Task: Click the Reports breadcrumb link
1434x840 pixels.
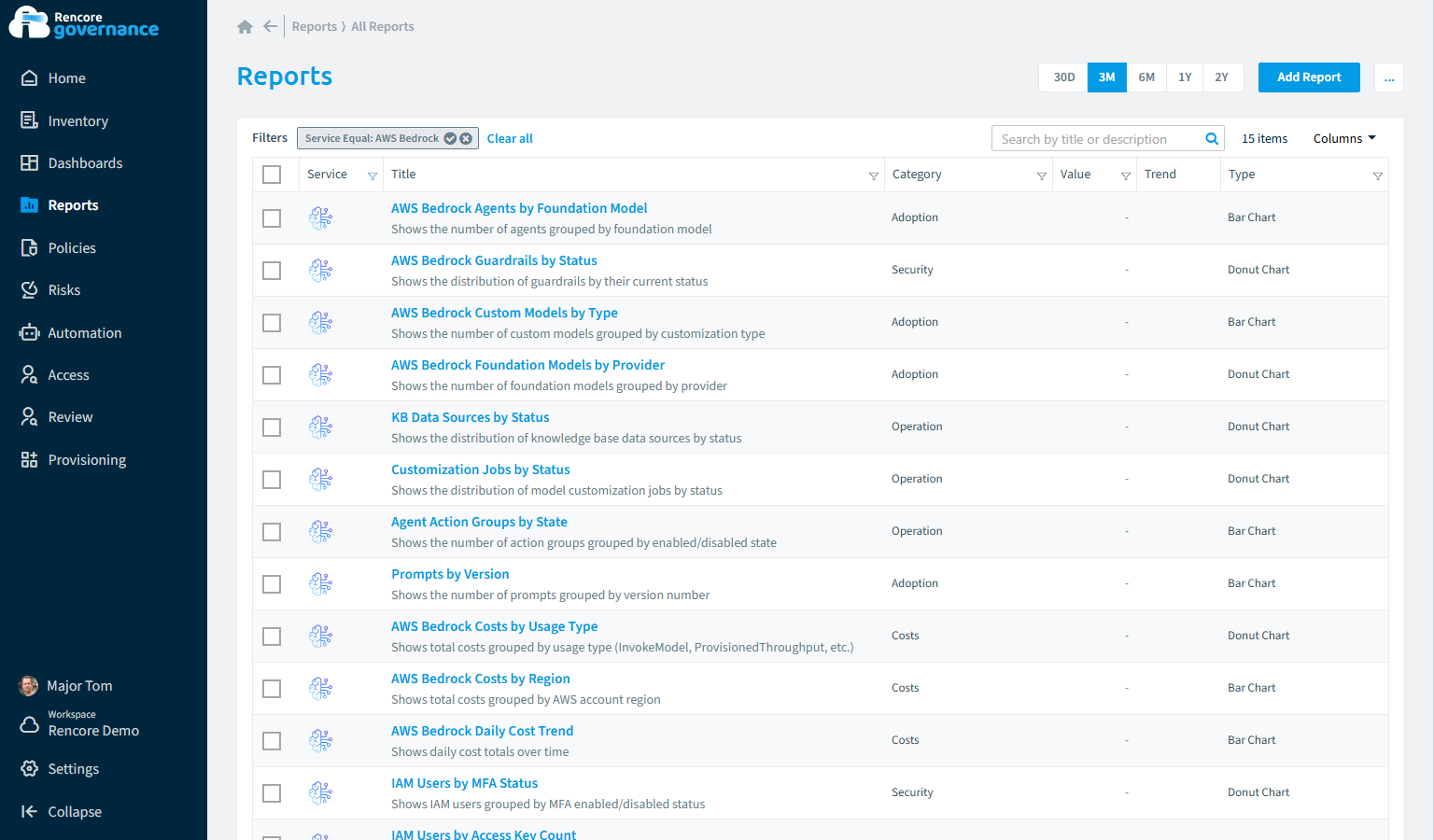Action: pos(315,27)
